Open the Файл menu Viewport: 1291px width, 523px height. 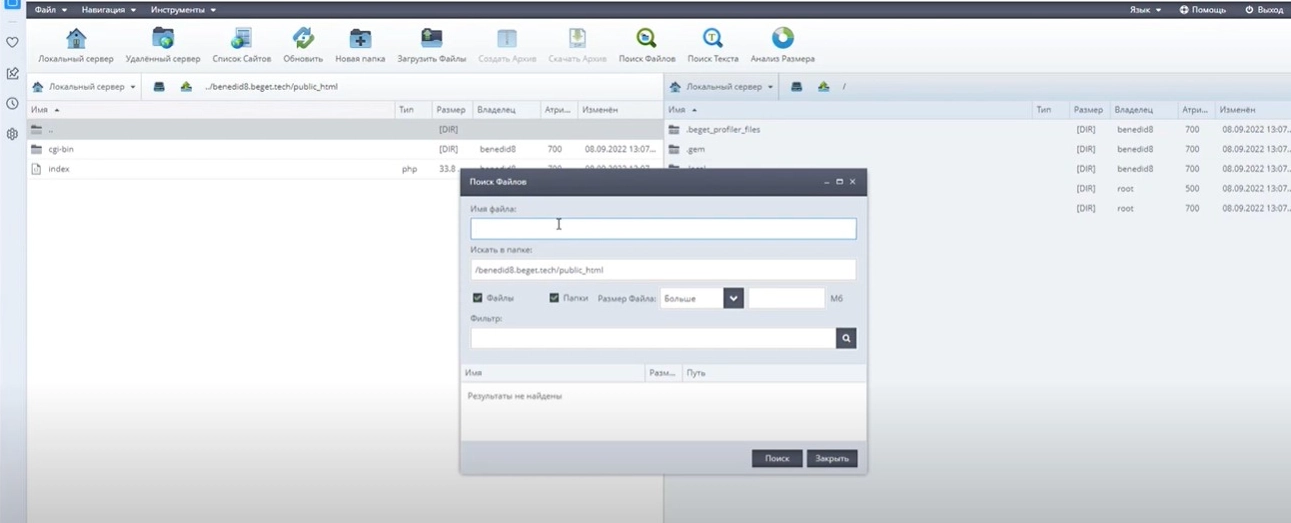pyautogui.click(x=51, y=9)
